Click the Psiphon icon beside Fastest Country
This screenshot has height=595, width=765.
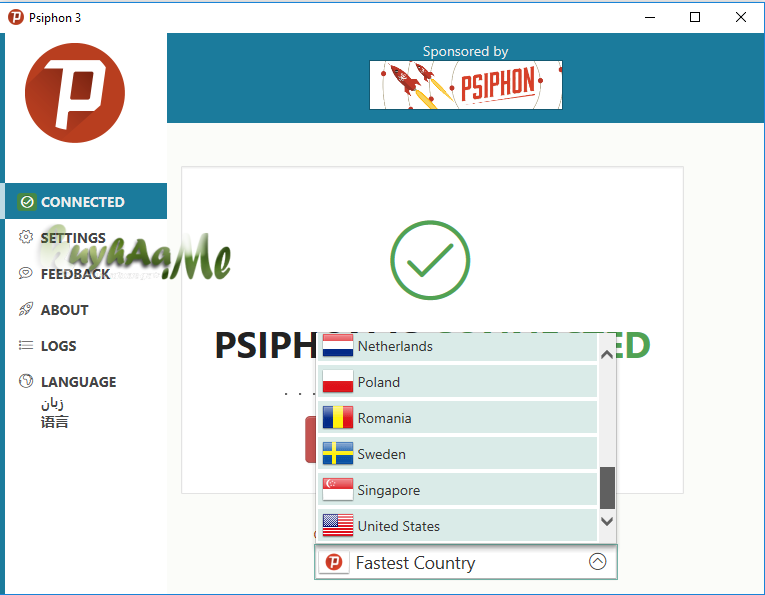point(334,562)
